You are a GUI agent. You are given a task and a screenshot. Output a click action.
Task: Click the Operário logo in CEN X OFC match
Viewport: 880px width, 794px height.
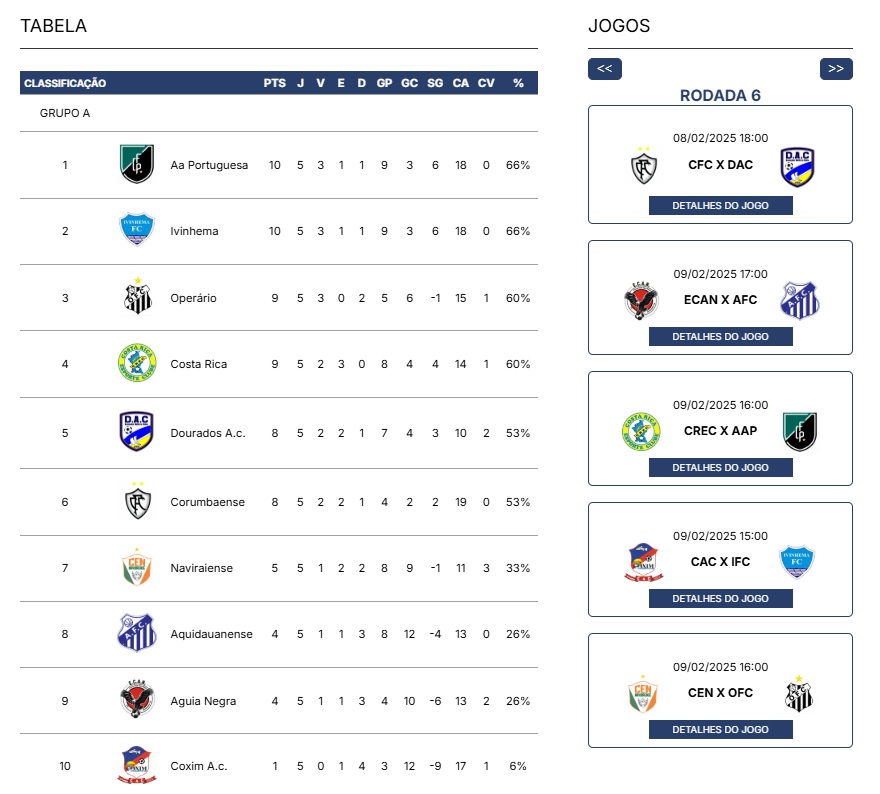click(799, 694)
